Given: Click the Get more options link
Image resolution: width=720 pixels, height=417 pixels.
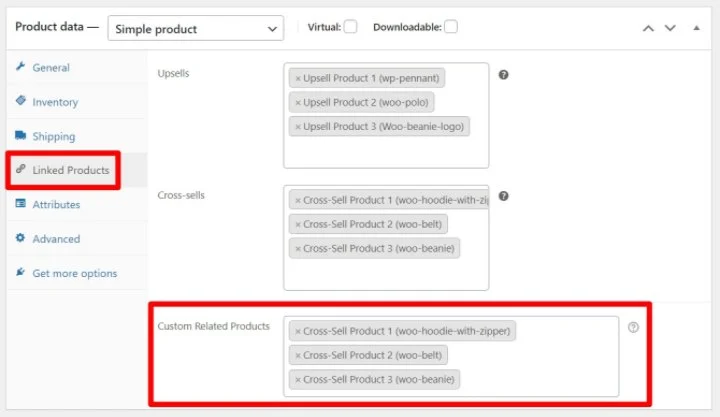Looking at the screenshot, I should [74, 273].
